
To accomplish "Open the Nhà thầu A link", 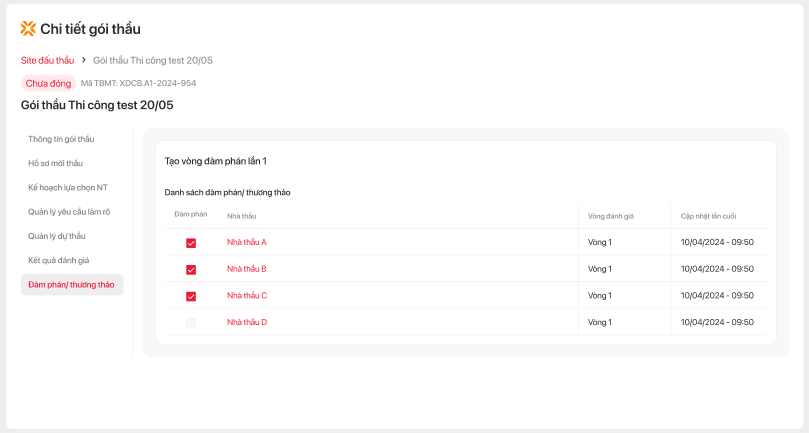I will point(247,243).
